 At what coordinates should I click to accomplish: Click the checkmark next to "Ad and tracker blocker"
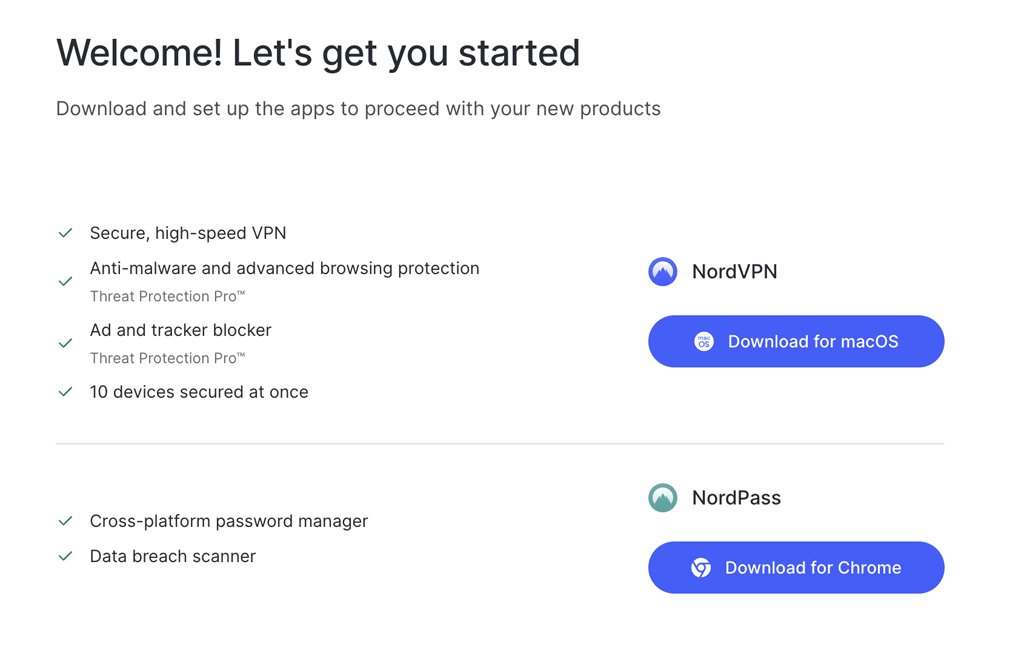tap(65, 337)
